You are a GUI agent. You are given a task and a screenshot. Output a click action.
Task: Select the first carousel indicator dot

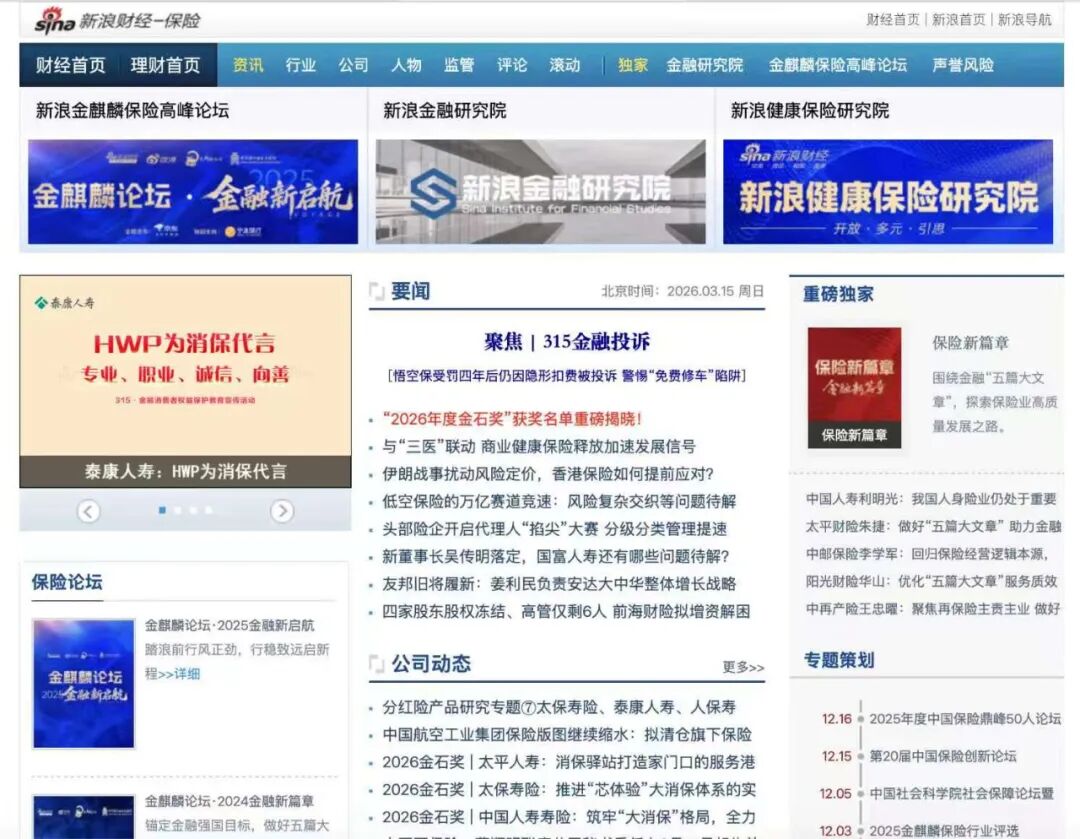162,510
